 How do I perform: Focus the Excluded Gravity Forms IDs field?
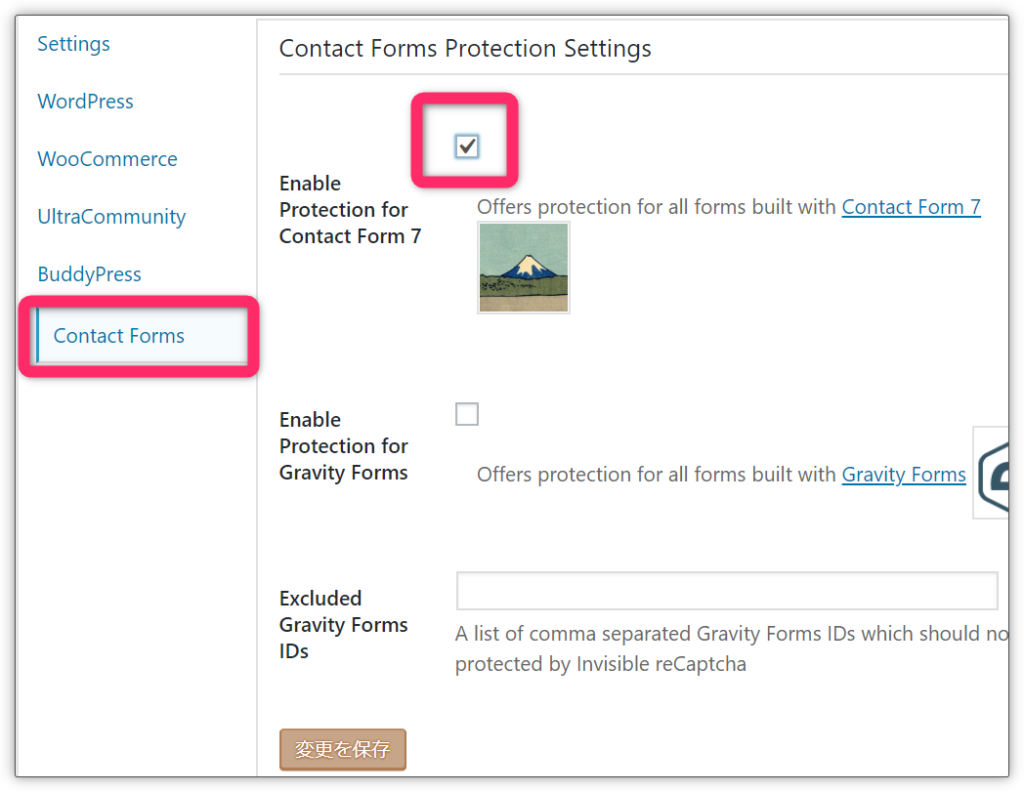[x=727, y=591]
